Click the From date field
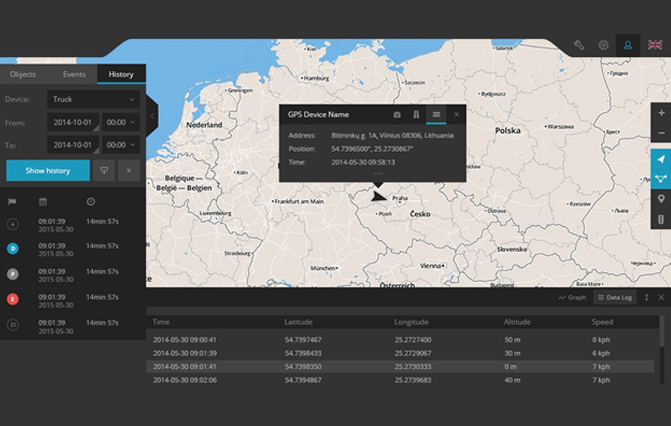 [x=72, y=122]
